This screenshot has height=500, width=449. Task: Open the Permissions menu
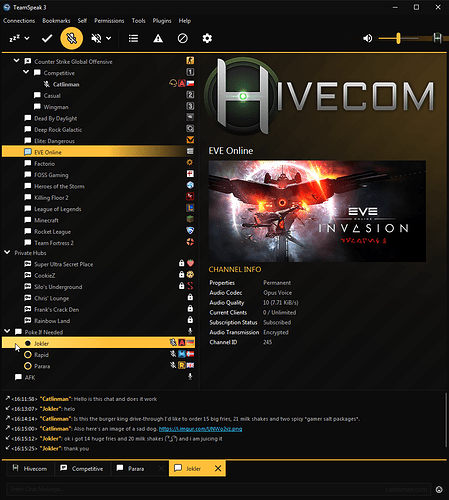point(109,21)
